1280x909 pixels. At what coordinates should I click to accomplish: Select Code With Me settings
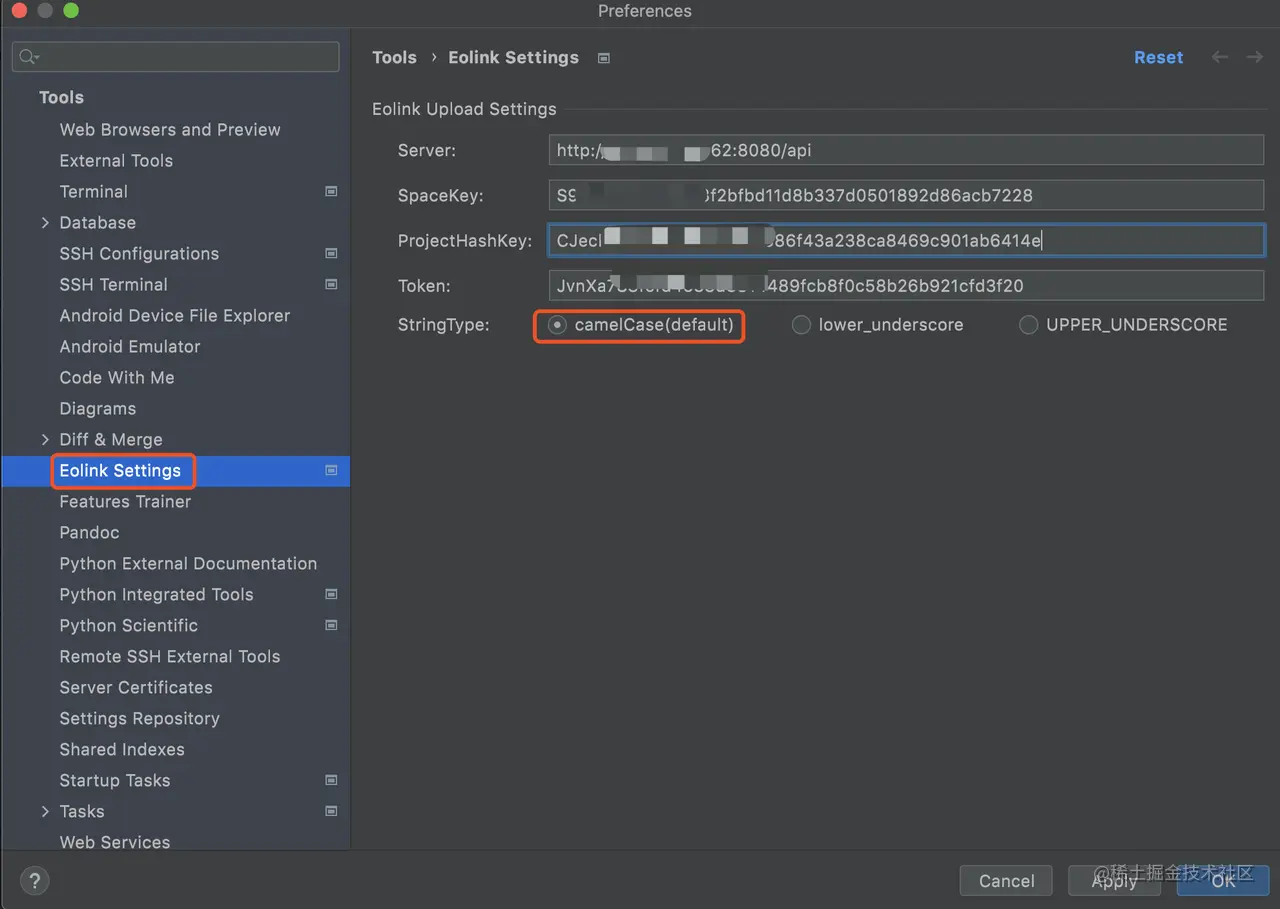point(117,377)
